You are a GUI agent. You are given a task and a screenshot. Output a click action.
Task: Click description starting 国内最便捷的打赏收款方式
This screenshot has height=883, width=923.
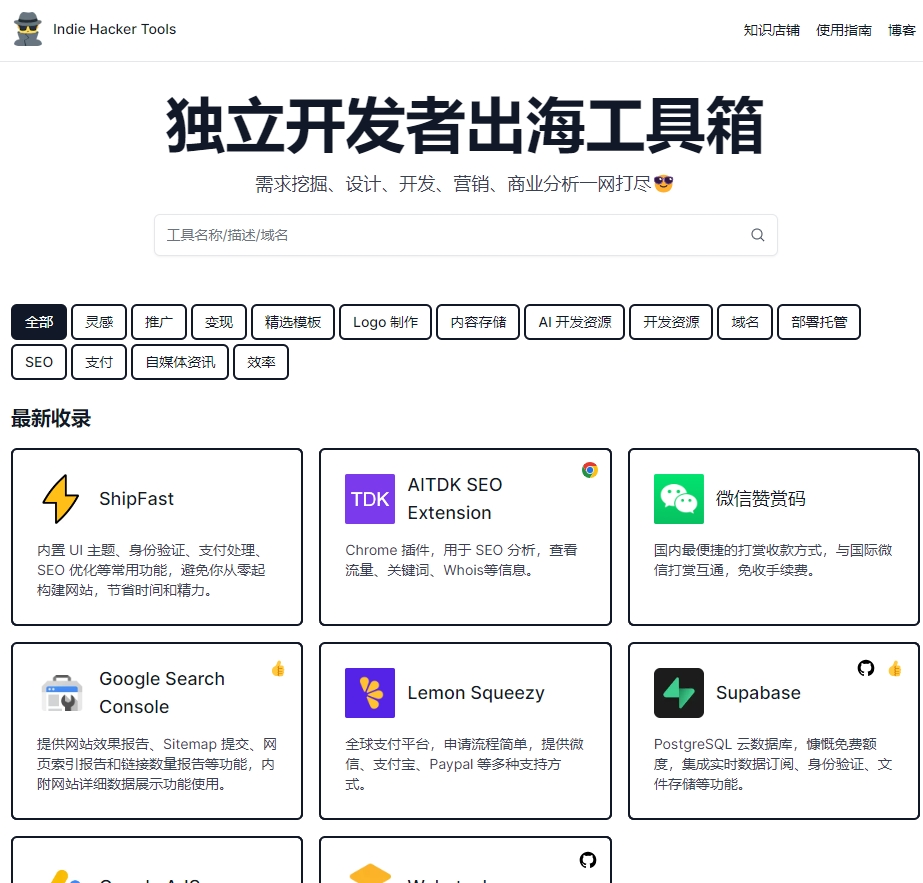pos(773,560)
